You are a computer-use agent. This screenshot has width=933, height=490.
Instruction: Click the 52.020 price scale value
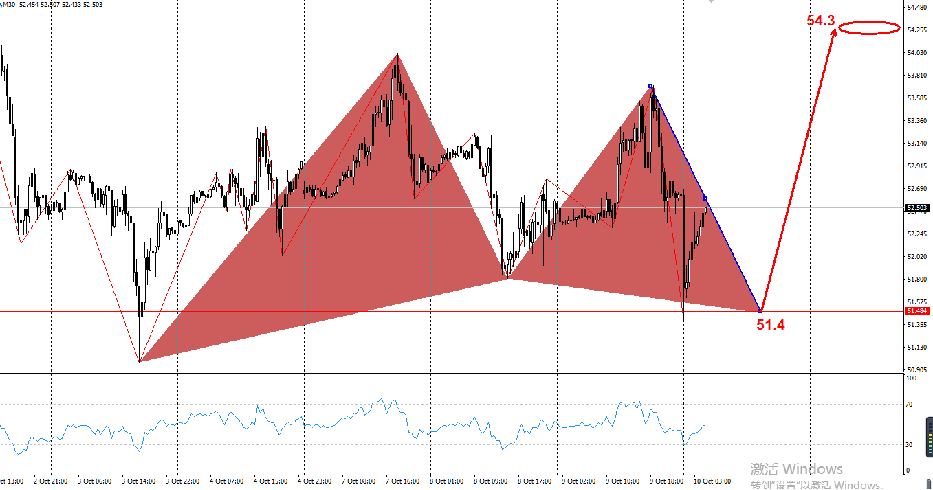[x=917, y=256]
